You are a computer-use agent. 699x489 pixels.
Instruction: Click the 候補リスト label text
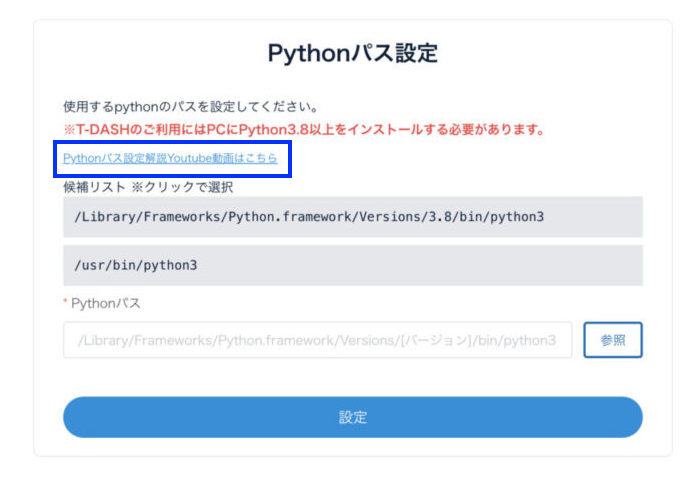point(93,187)
